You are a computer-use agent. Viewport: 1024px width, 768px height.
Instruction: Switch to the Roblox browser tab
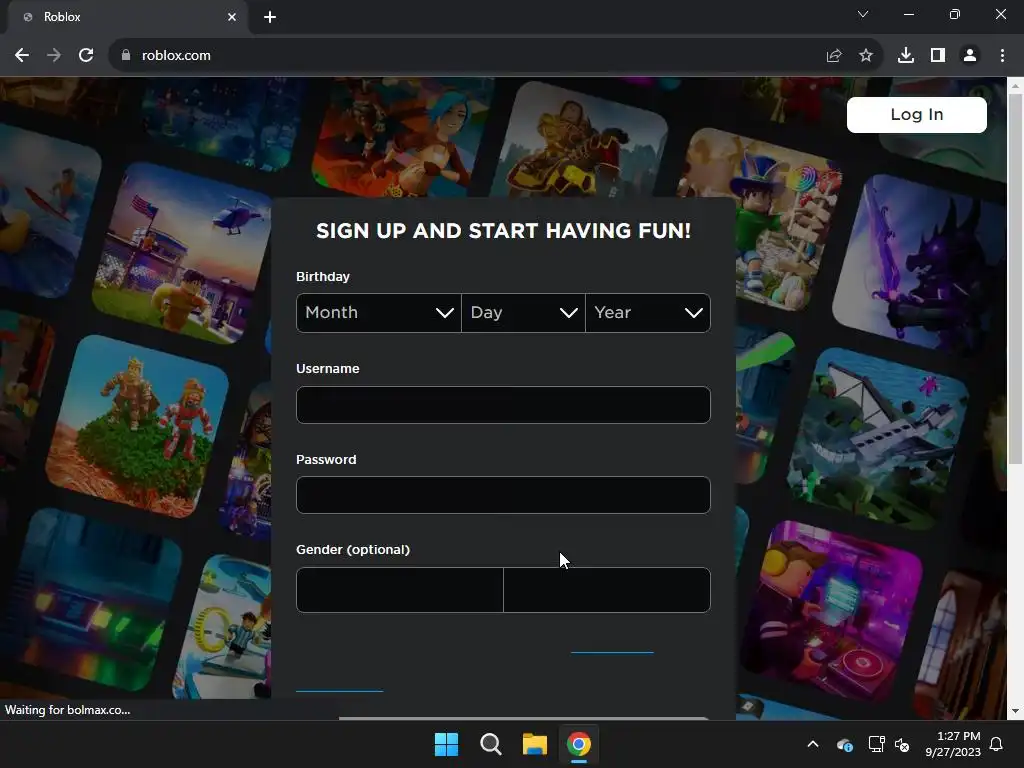[128, 17]
